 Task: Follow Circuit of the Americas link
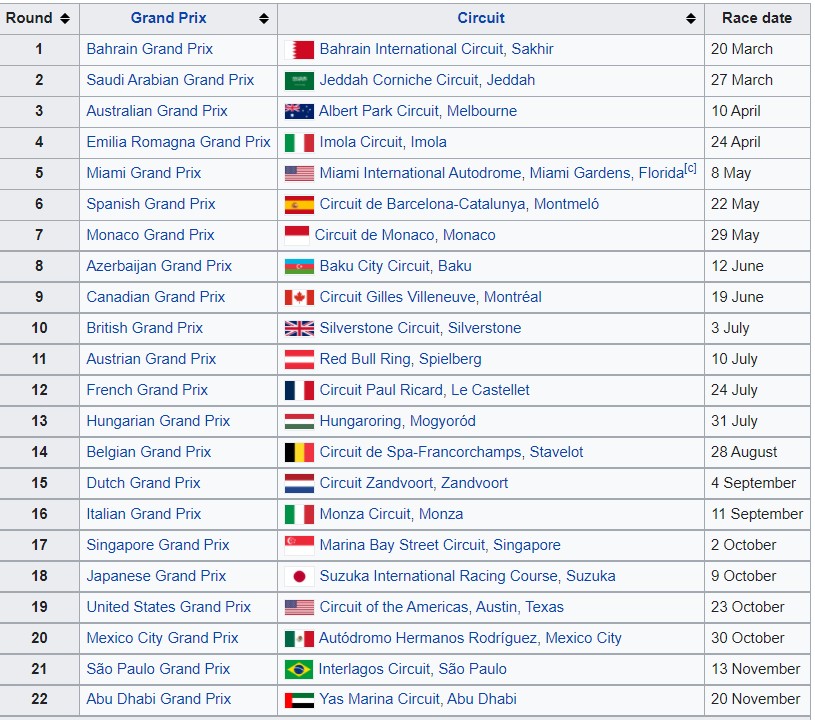393,607
